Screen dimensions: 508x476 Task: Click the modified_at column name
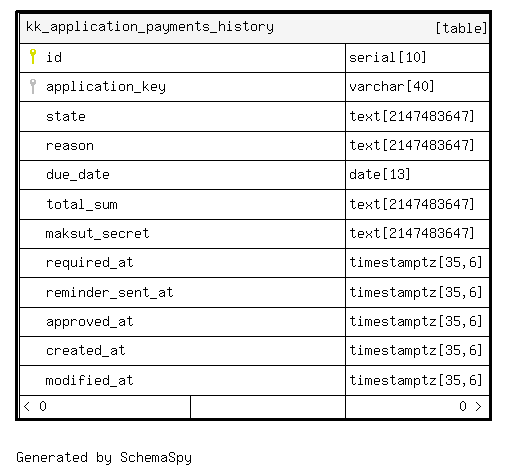coord(90,380)
